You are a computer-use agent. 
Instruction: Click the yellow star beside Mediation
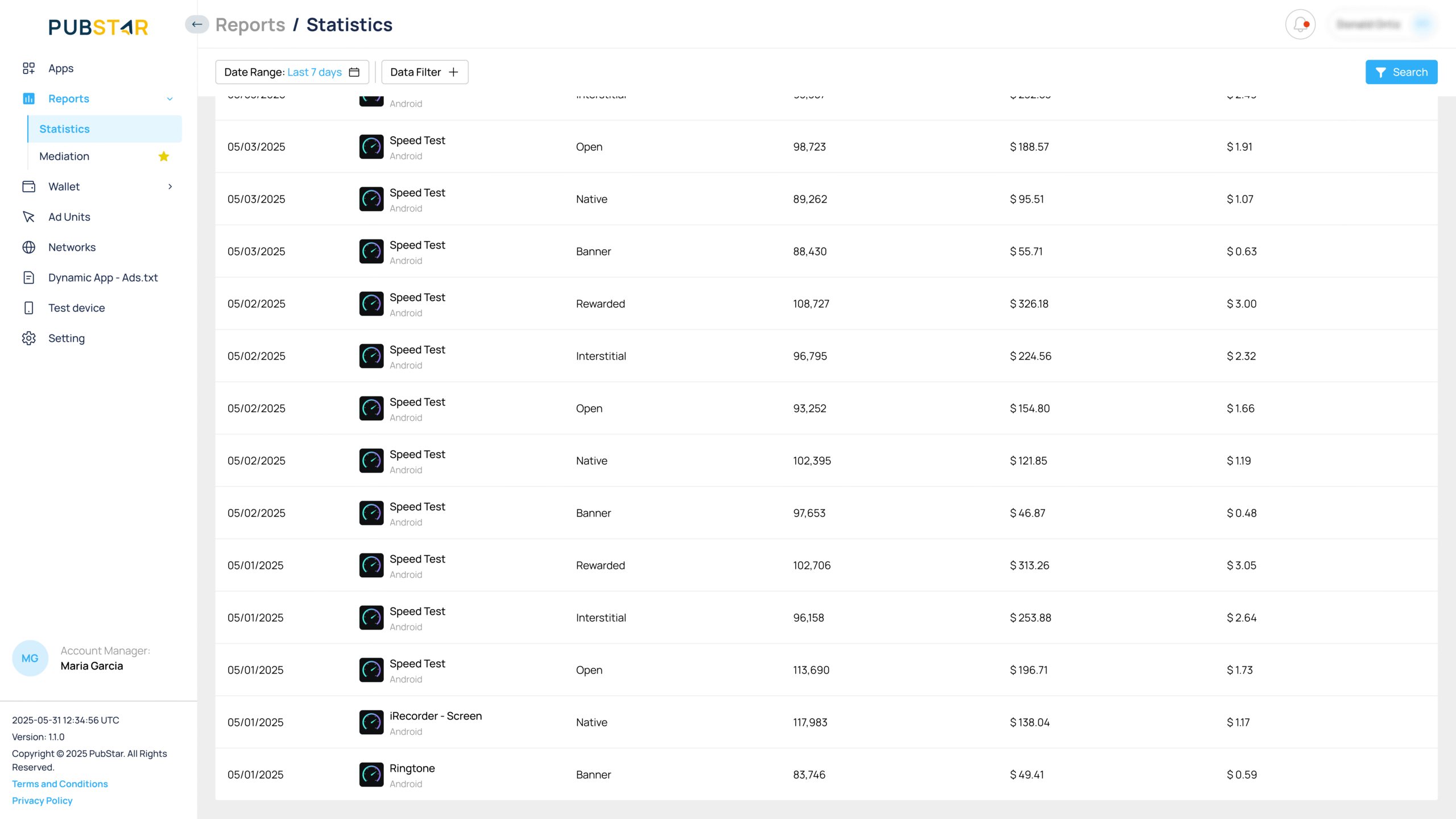click(164, 156)
